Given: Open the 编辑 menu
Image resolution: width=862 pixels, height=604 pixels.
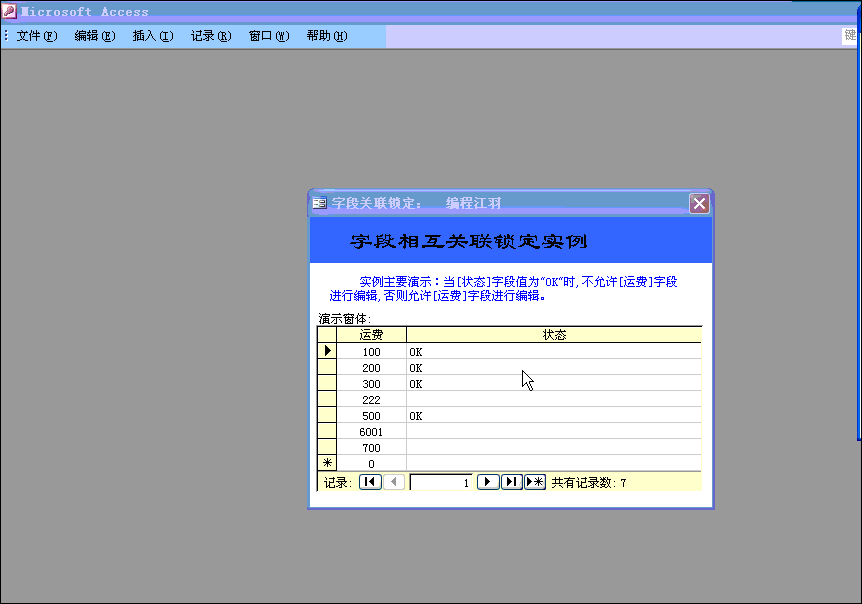Looking at the screenshot, I should point(94,36).
